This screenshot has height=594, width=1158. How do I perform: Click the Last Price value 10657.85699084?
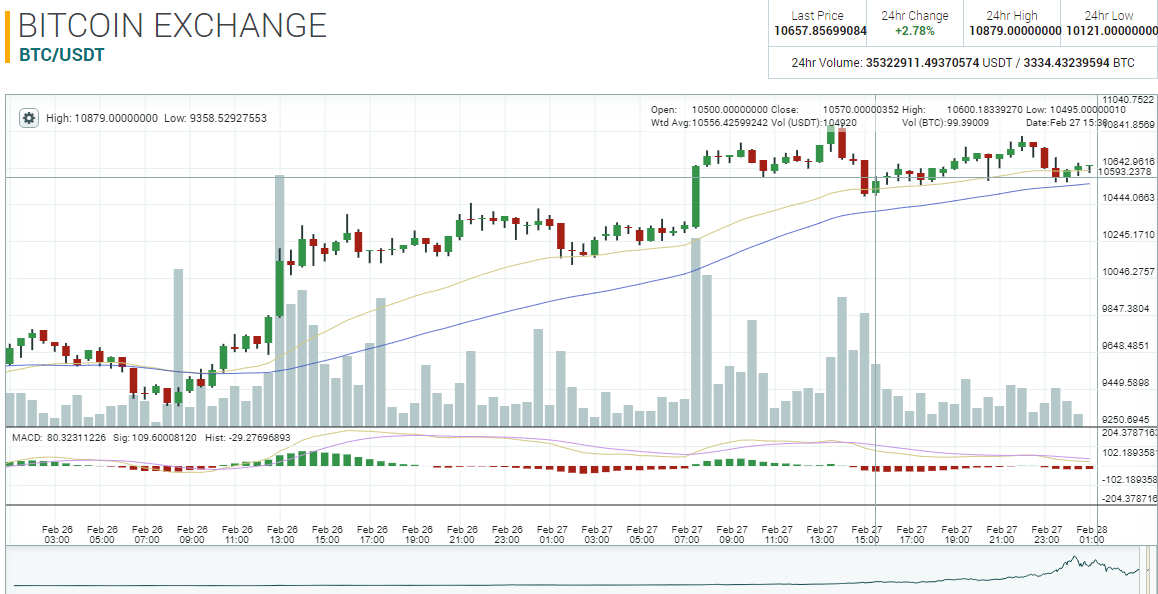coord(820,31)
